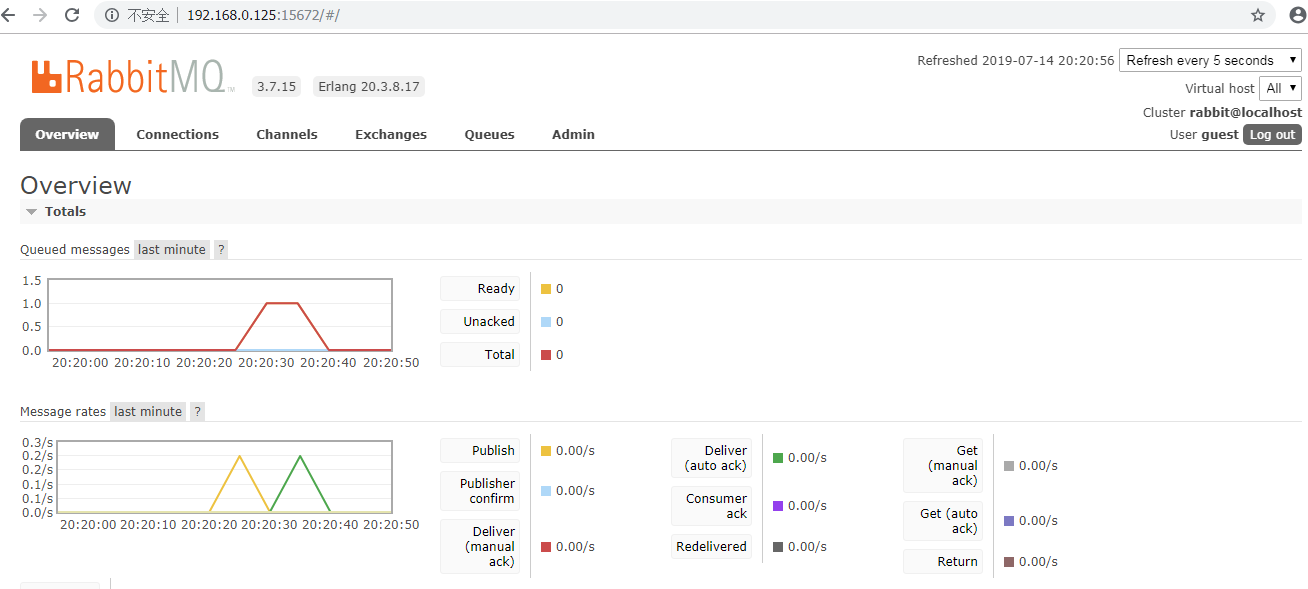Click the 3.7.15 version badge
The image size is (1308, 589).
[x=277, y=86]
